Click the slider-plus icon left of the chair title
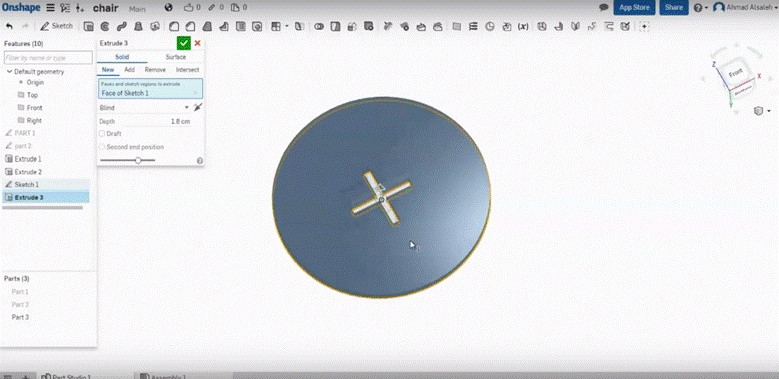Screen dimensions: 779x379 coord(80,8)
